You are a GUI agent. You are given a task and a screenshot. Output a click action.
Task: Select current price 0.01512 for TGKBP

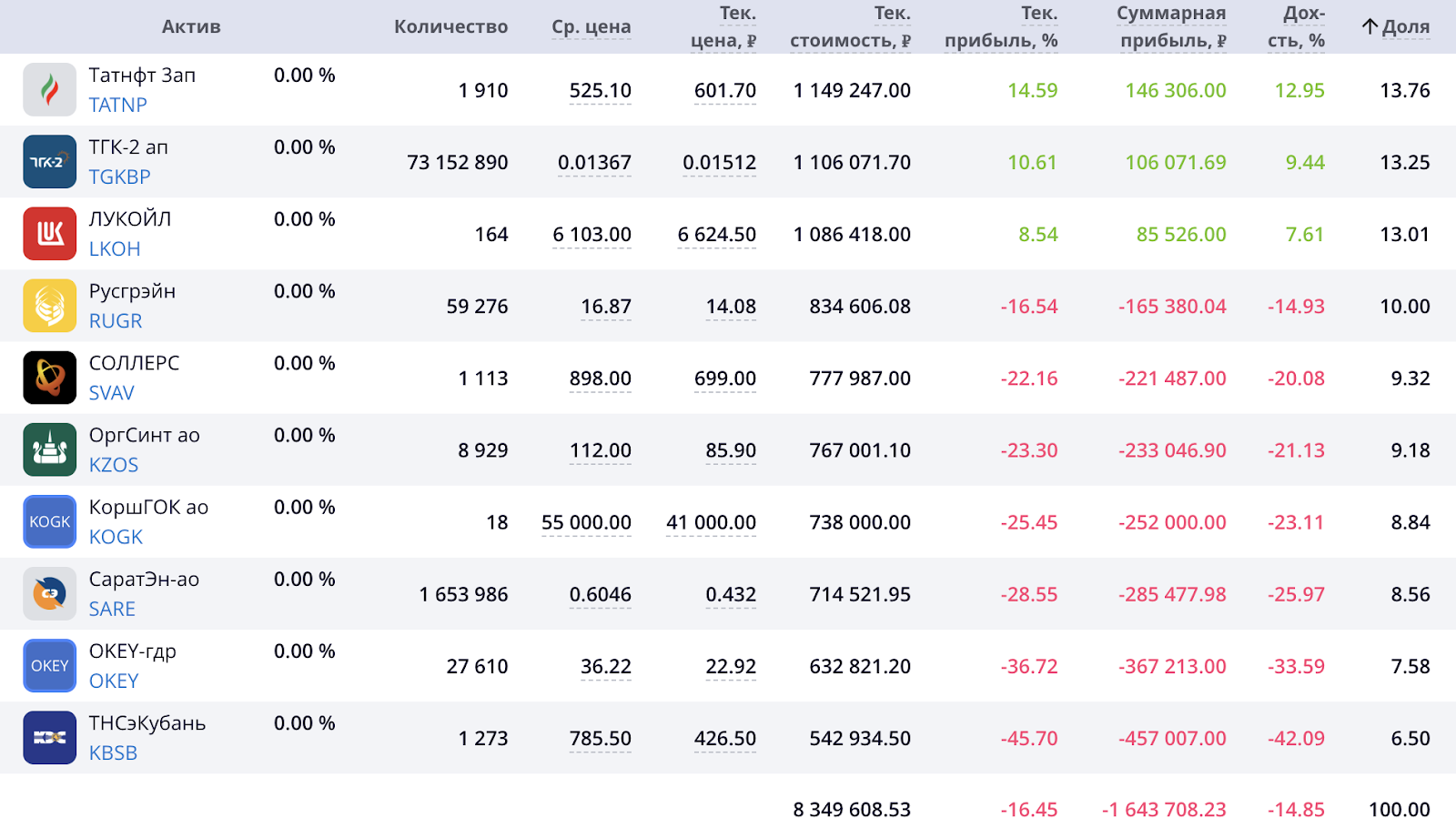pos(720,163)
